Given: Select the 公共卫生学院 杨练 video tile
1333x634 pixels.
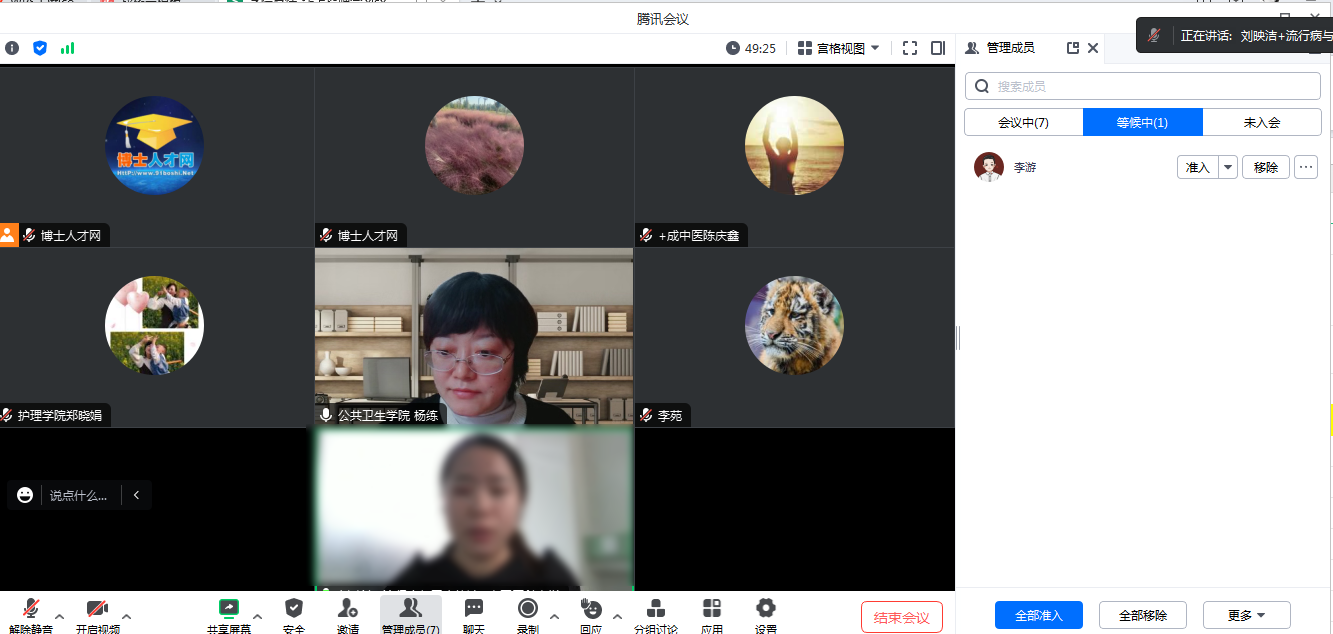Looking at the screenshot, I should 474,337.
